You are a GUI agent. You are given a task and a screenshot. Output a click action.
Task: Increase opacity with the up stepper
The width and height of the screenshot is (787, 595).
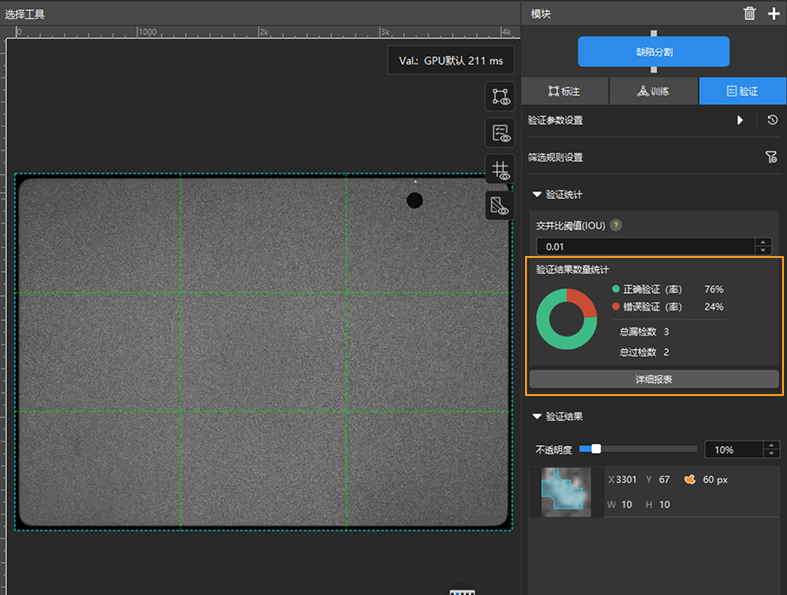771,445
